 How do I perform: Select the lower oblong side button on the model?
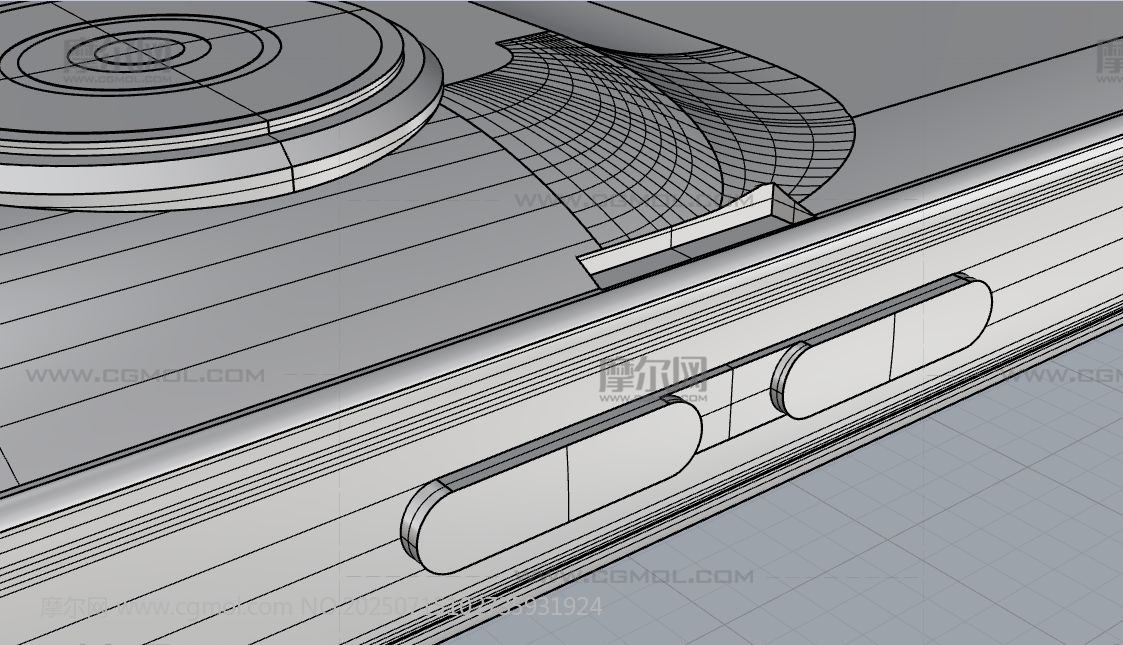point(551,485)
